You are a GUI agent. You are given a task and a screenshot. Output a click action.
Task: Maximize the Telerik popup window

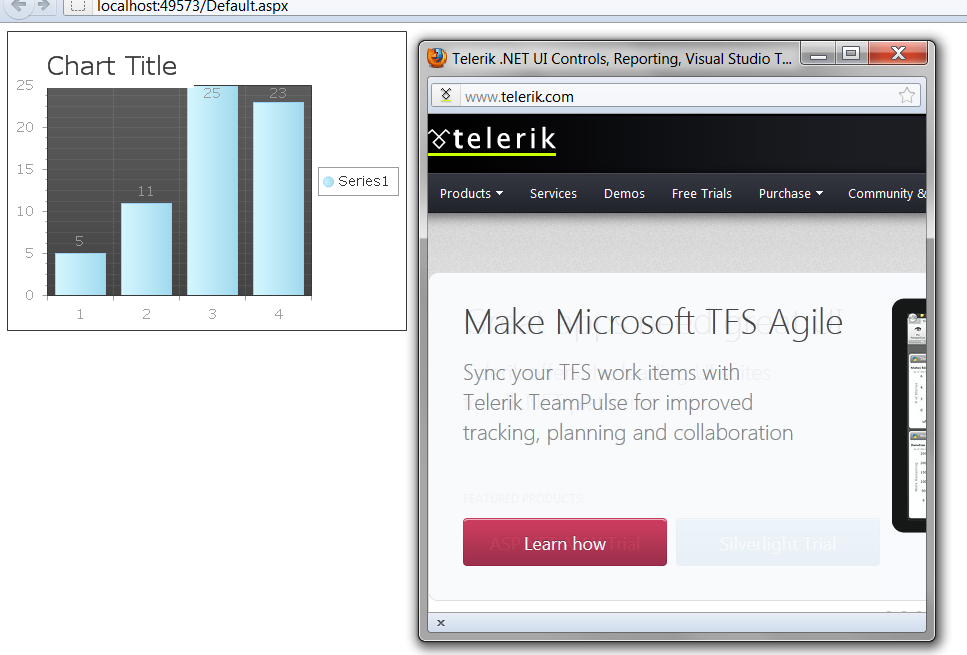coord(851,54)
